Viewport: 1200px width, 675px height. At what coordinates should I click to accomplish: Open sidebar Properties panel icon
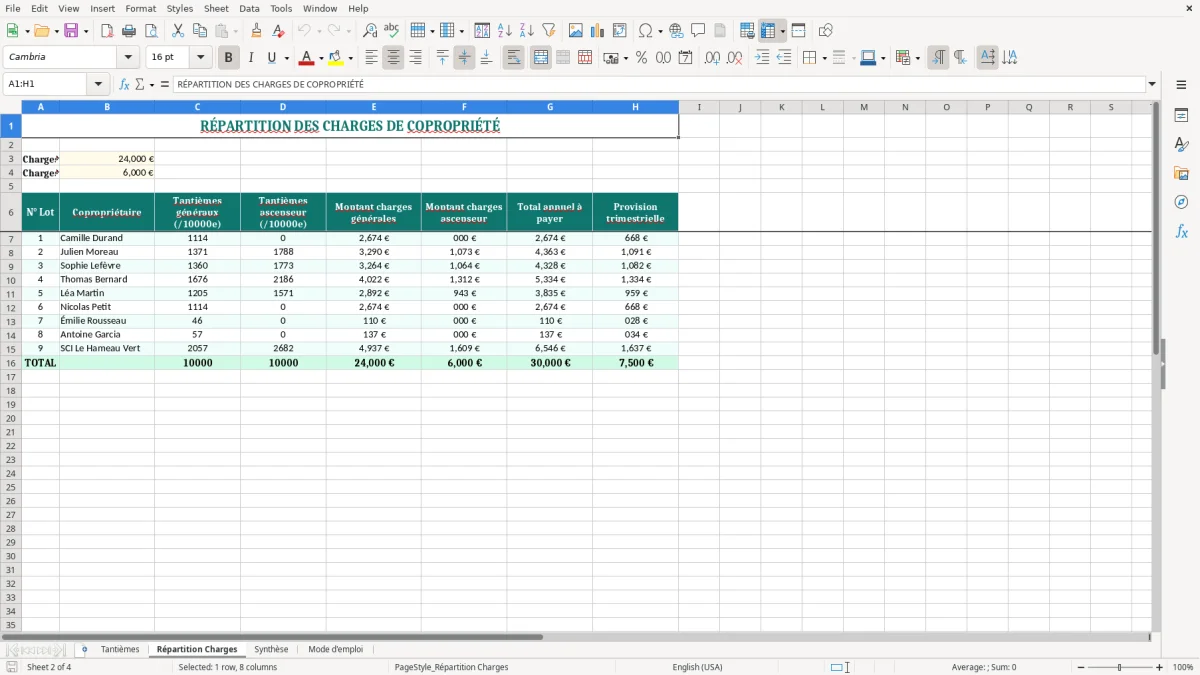[x=1181, y=116]
